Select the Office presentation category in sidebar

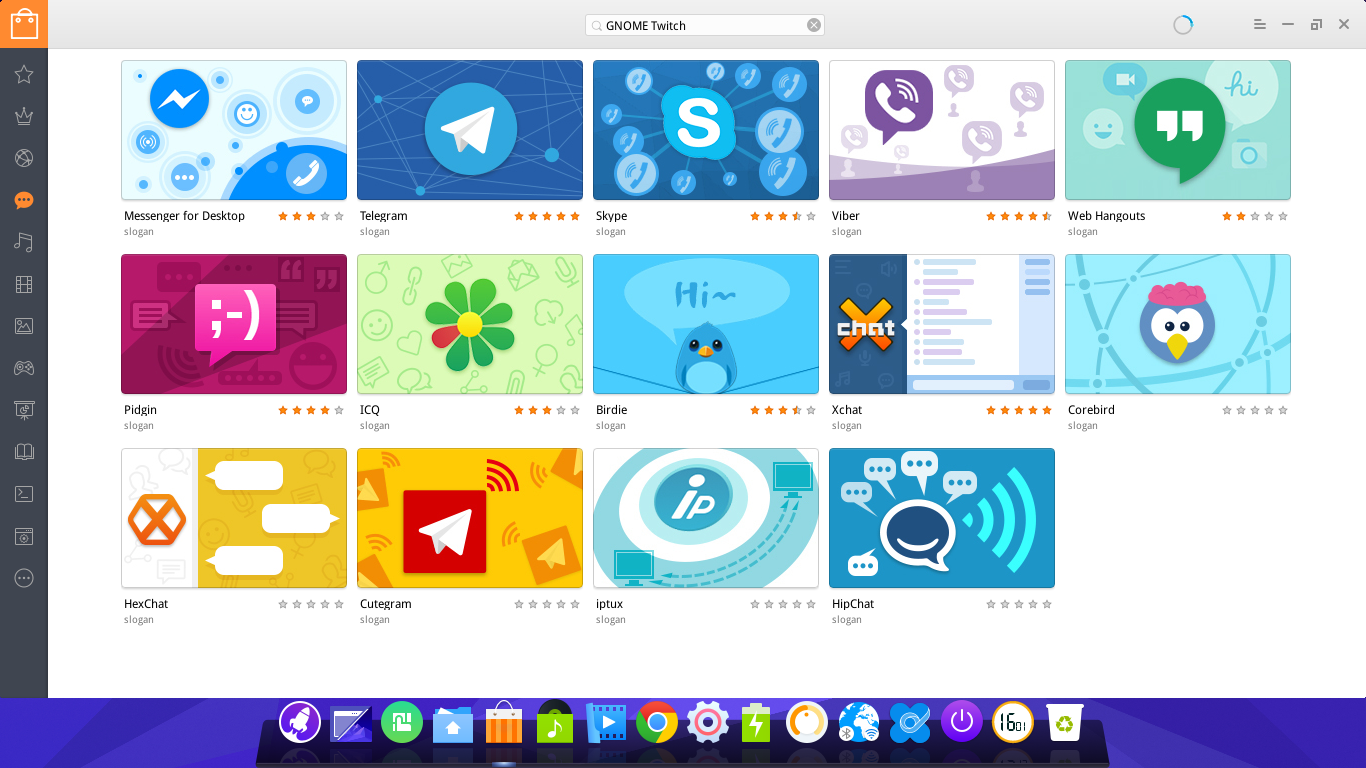(x=24, y=410)
